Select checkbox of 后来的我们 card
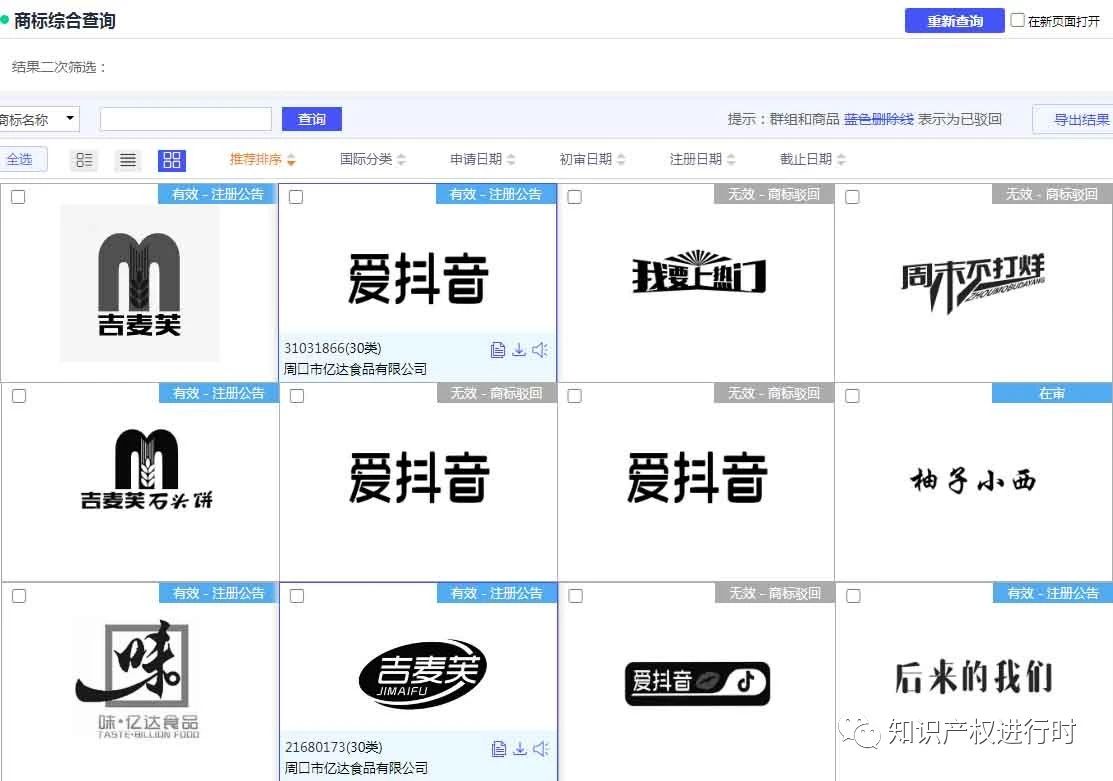This screenshot has width=1113, height=781. 853,596
